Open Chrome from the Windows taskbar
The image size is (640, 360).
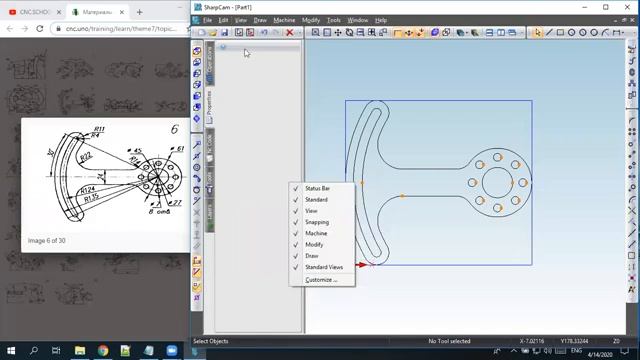click(x=103, y=351)
